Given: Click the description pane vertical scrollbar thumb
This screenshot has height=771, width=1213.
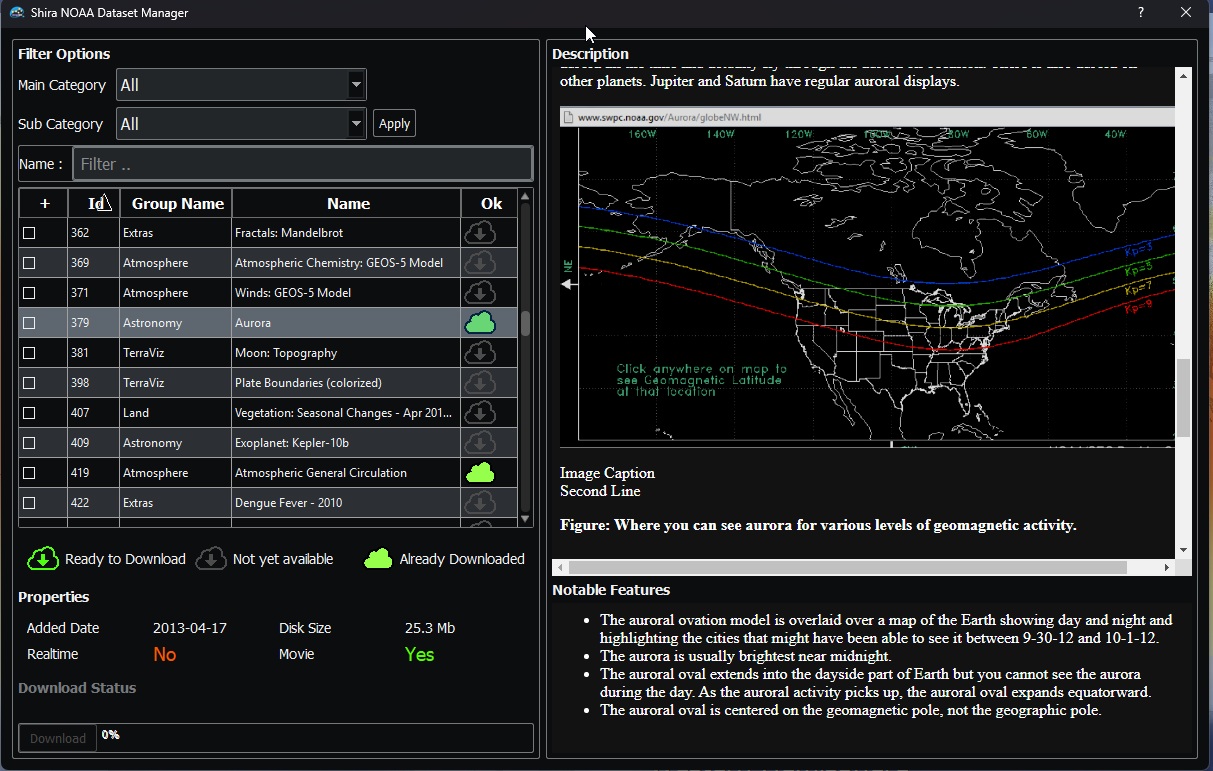Looking at the screenshot, I should [x=1184, y=398].
